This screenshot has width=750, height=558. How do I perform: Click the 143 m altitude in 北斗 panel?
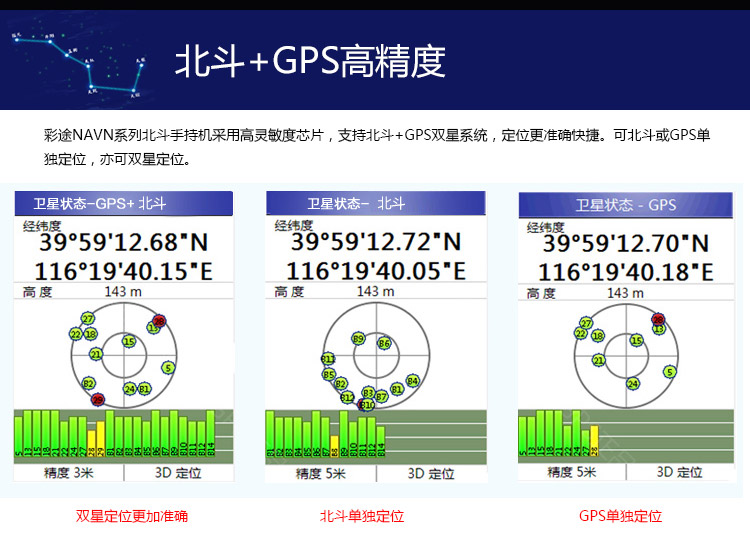375,291
